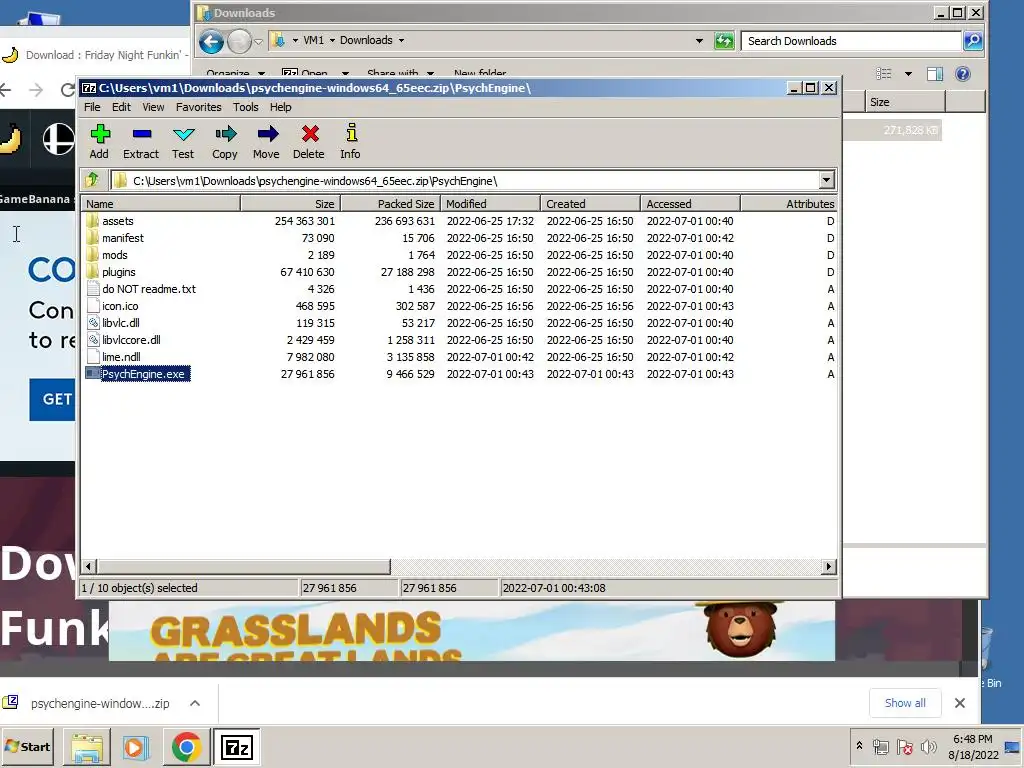
Task: Open the Help menu in 7-Zip
Action: [281, 107]
